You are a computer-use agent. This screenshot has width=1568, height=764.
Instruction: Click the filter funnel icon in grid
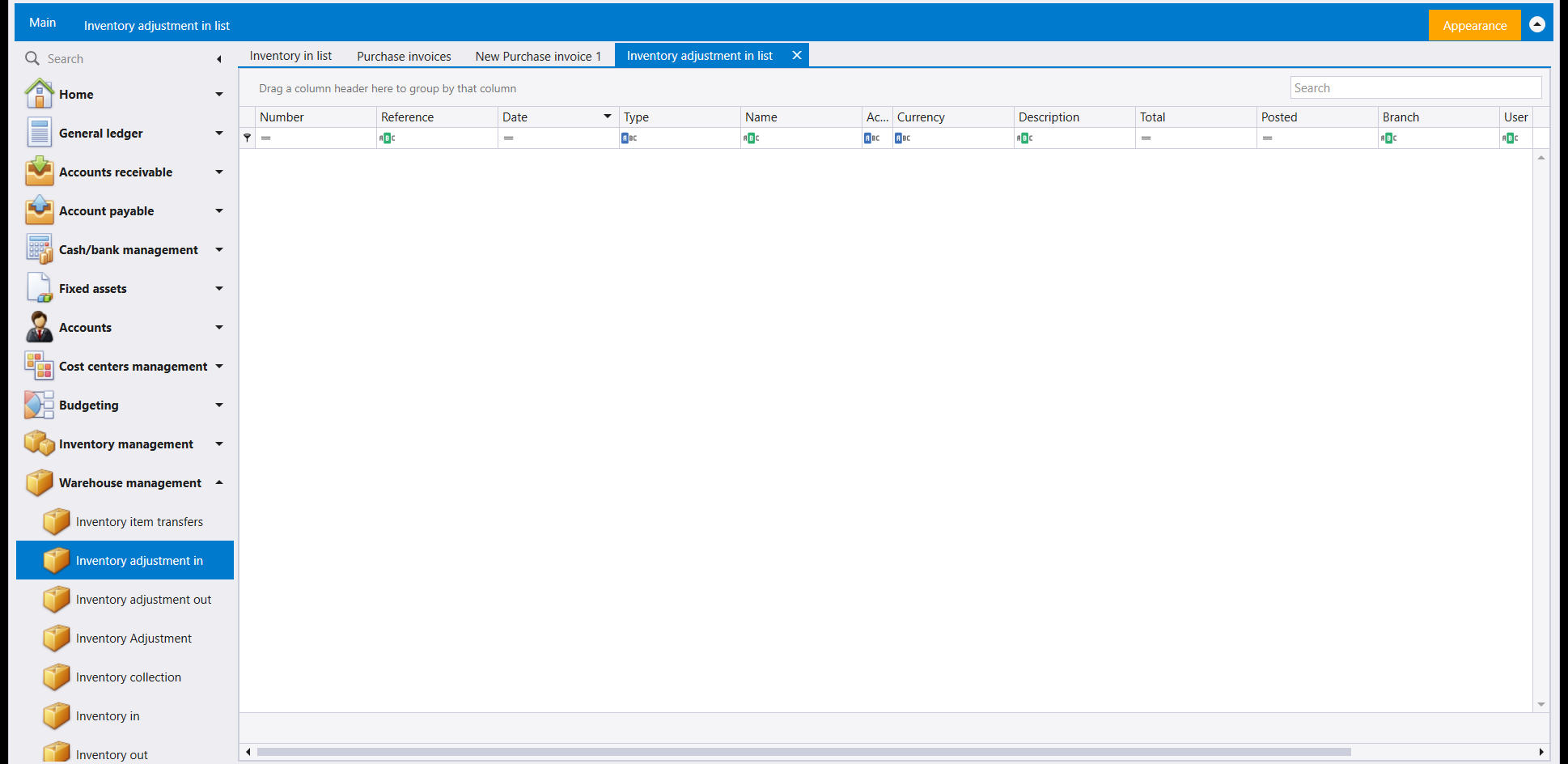[248, 138]
